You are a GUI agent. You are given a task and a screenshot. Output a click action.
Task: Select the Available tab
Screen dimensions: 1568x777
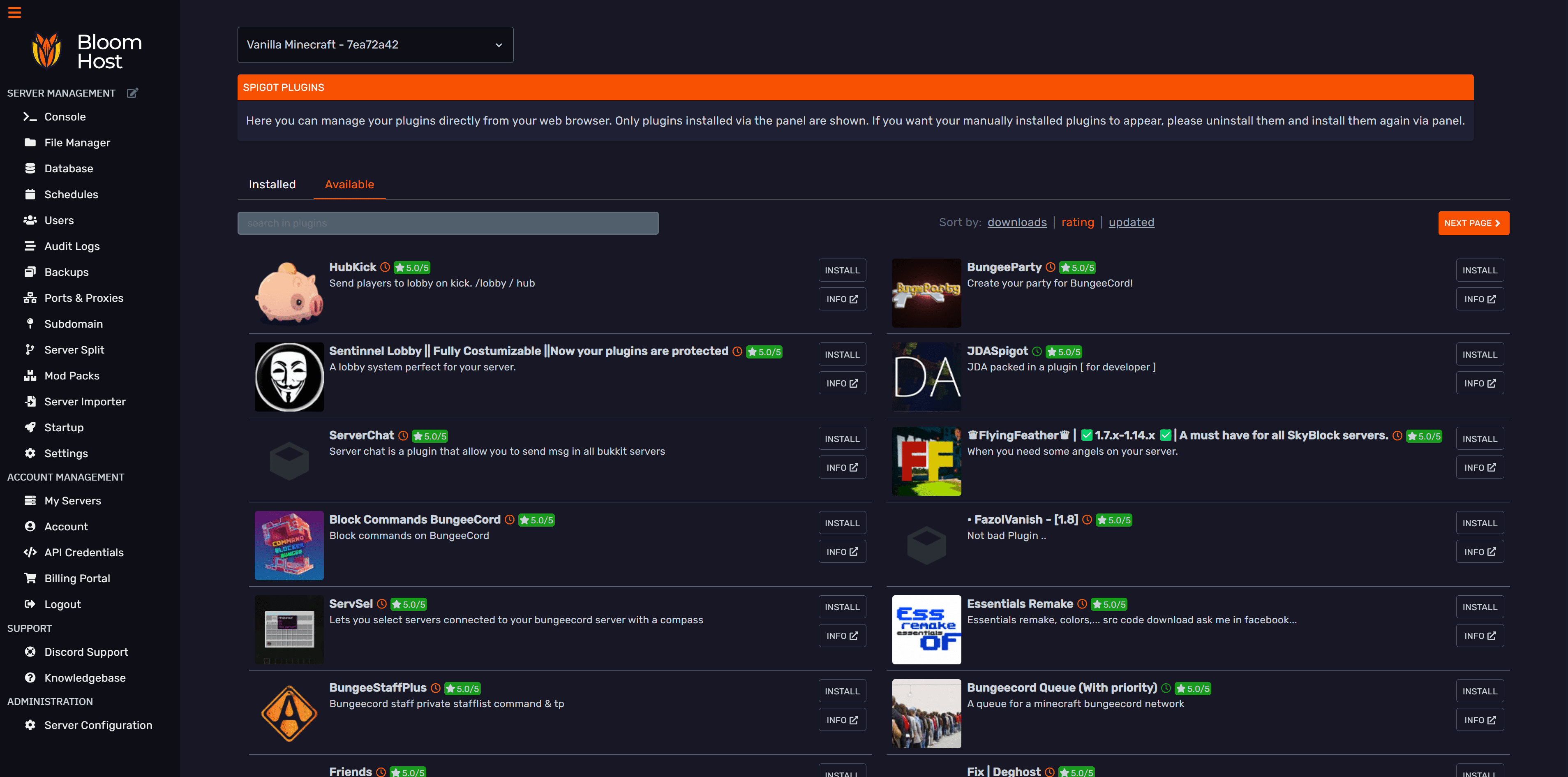[x=349, y=185]
